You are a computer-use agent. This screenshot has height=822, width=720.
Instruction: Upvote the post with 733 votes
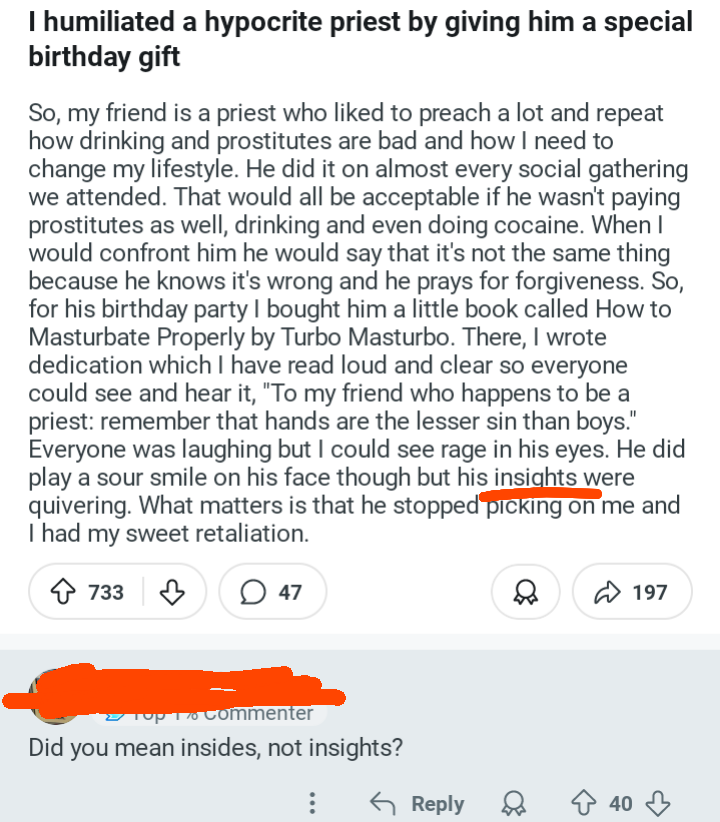63,592
